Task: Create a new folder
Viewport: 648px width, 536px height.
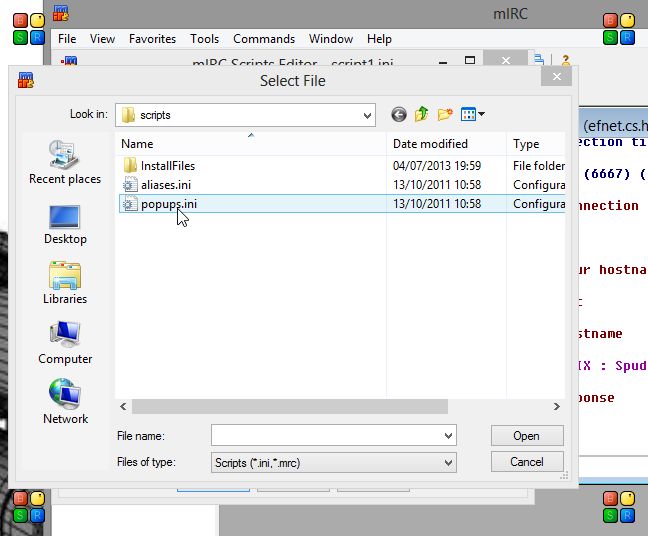Action: coord(445,115)
